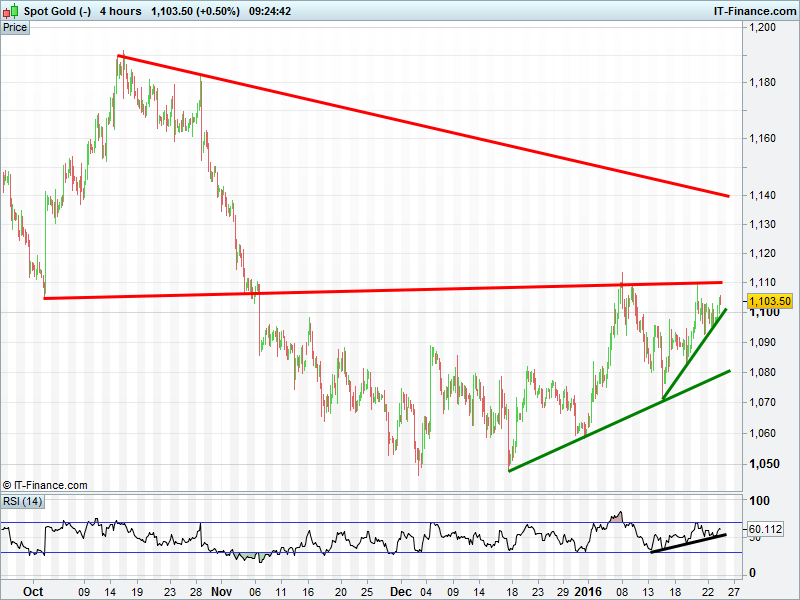Open the RSI (14) indicator label

[23, 501]
